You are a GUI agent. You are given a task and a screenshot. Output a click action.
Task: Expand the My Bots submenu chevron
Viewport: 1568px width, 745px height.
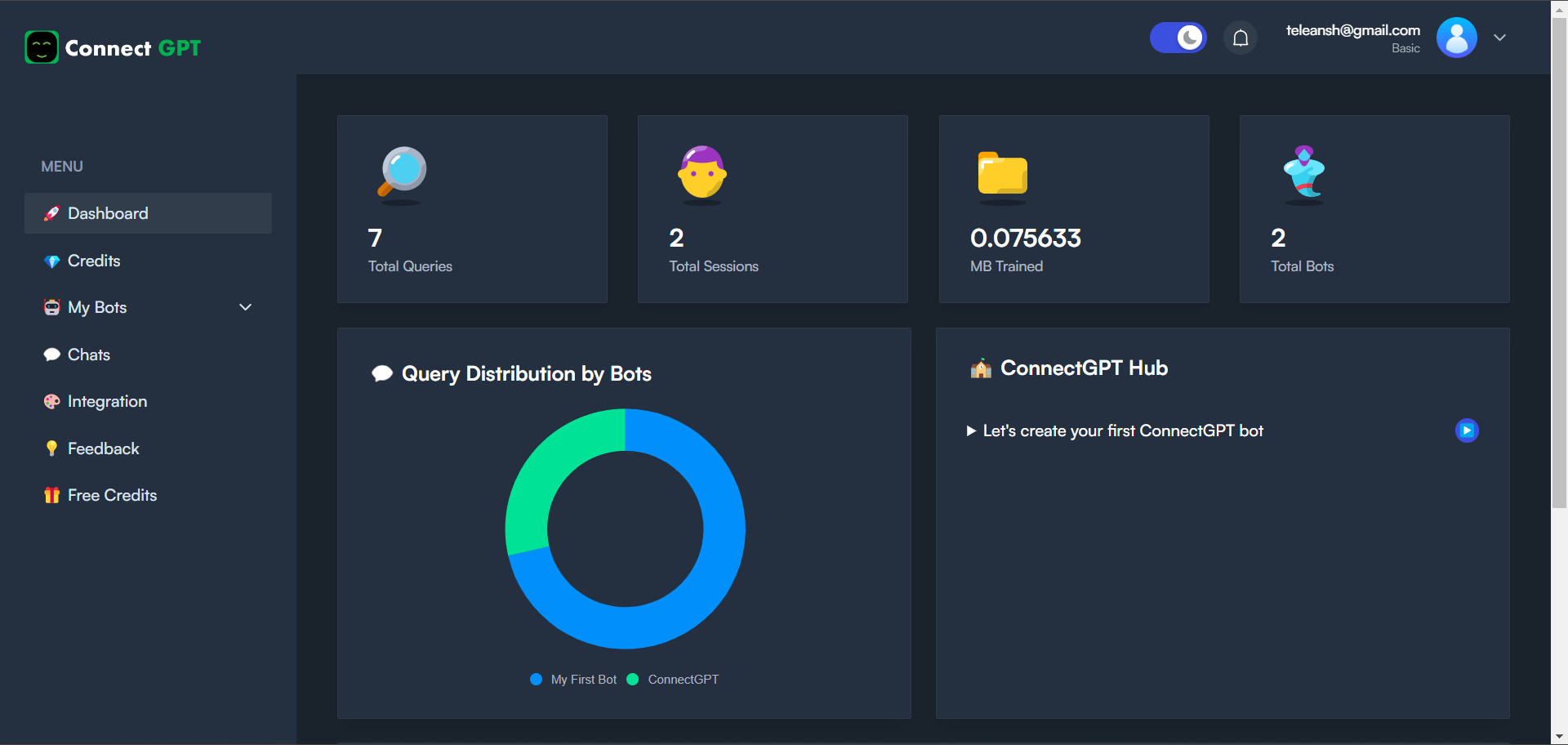(x=245, y=307)
